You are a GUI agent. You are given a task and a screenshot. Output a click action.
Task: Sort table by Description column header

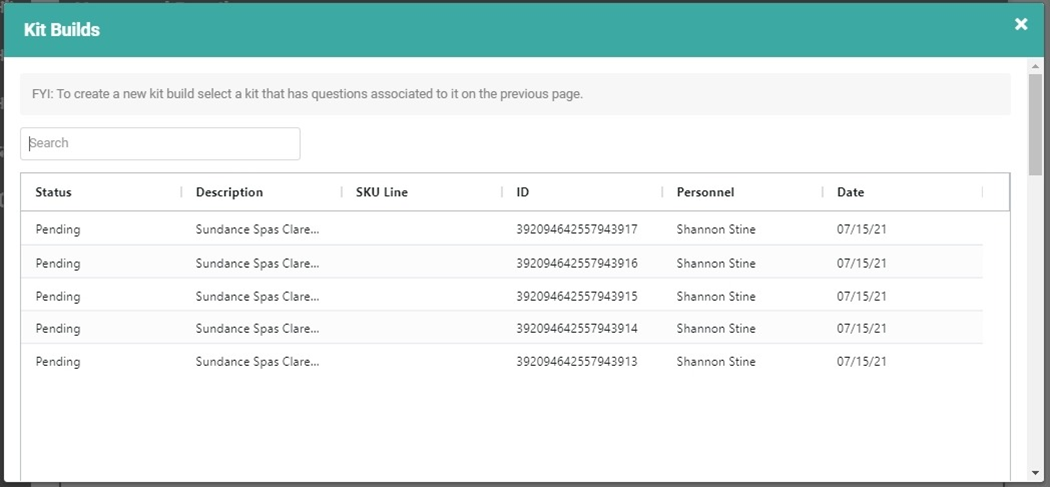pyautogui.click(x=229, y=192)
